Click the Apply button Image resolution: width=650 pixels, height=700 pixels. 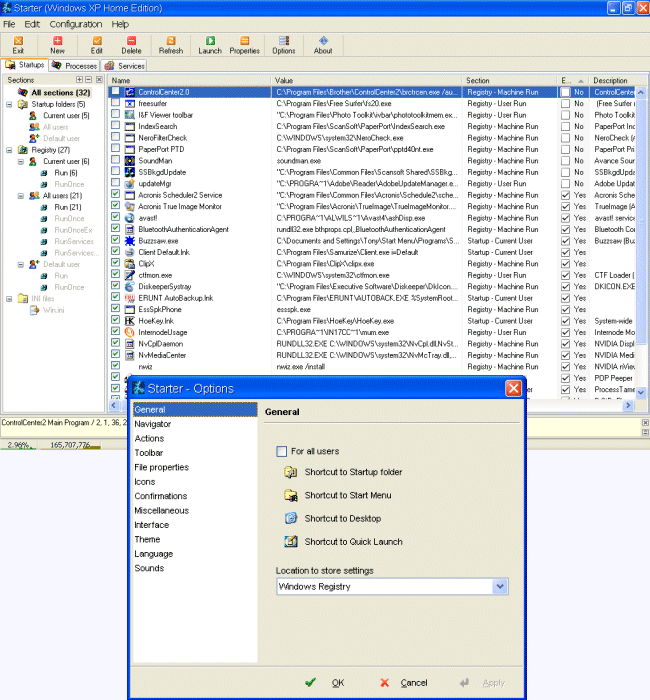tap(483, 683)
